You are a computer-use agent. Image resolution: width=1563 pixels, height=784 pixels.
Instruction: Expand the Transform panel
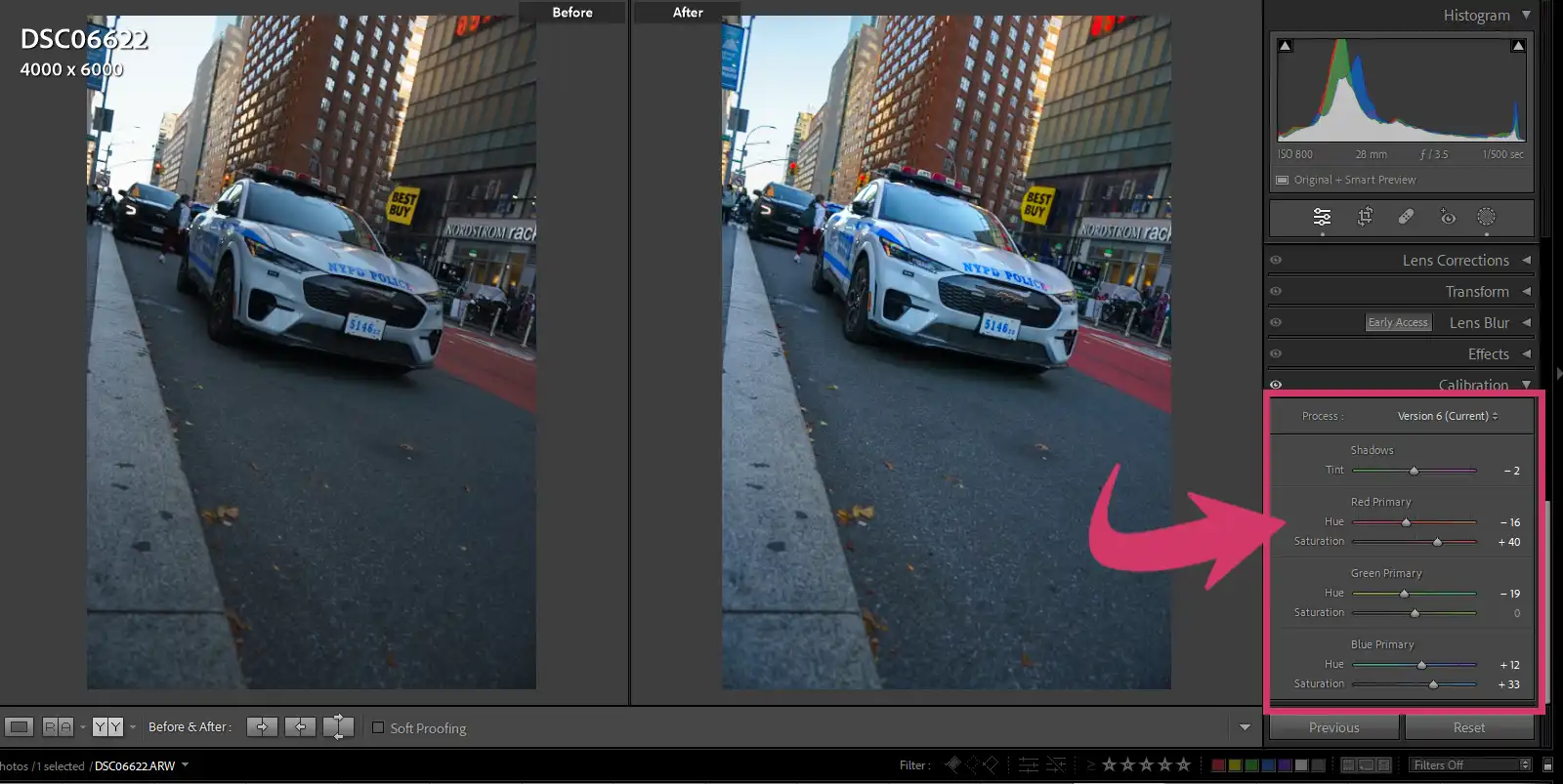pyautogui.click(x=1477, y=292)
